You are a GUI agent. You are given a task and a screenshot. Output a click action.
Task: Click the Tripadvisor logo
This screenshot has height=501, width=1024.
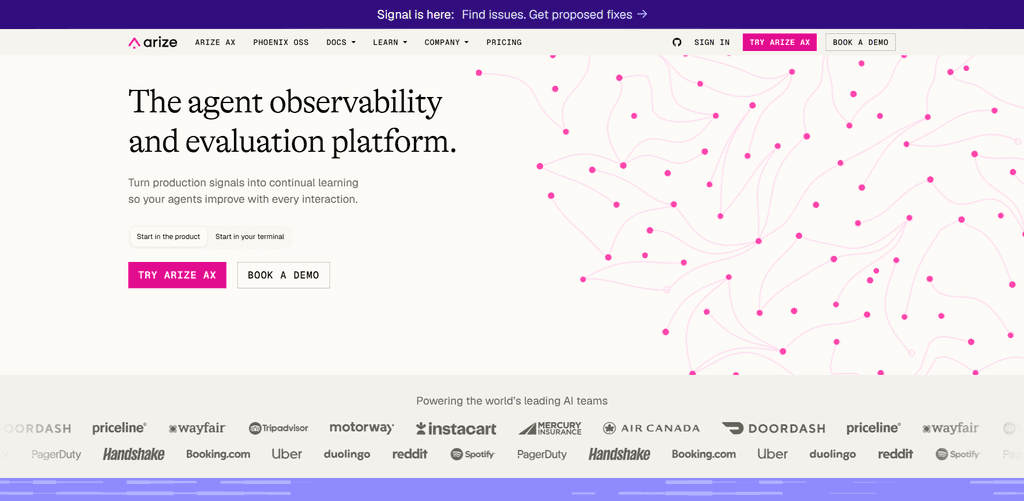278,428
